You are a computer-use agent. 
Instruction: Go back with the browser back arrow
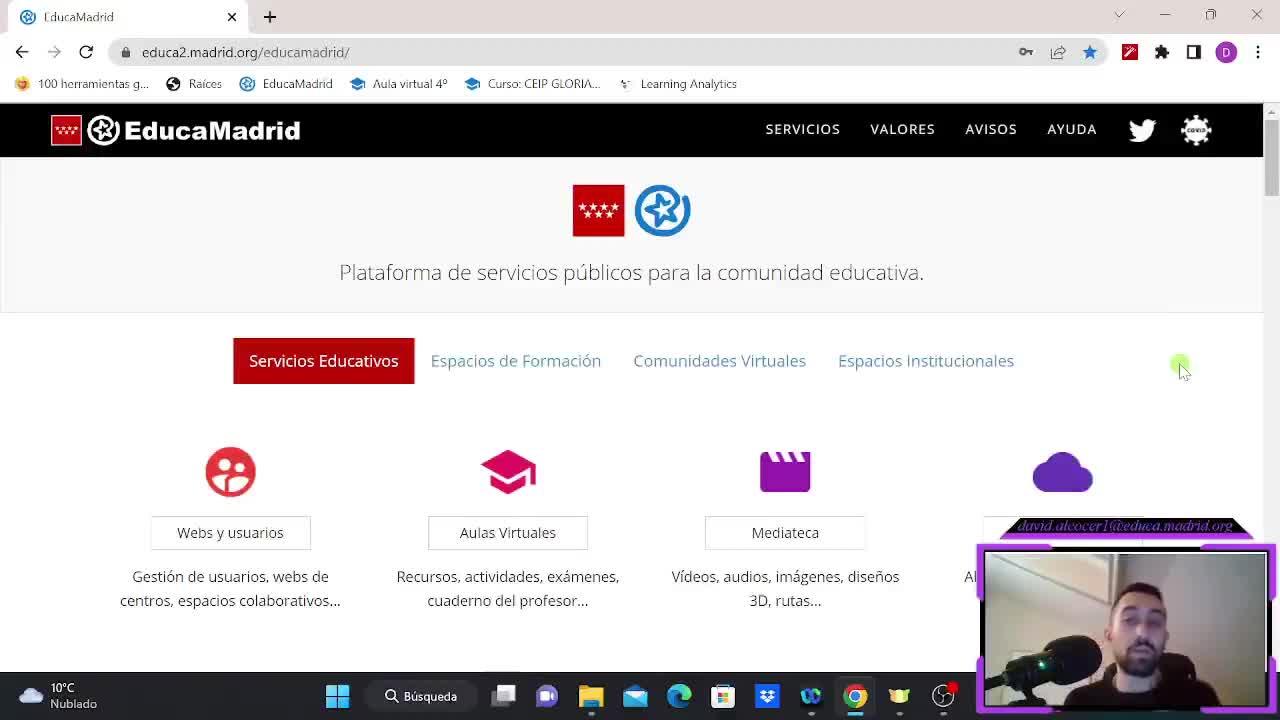22,52
